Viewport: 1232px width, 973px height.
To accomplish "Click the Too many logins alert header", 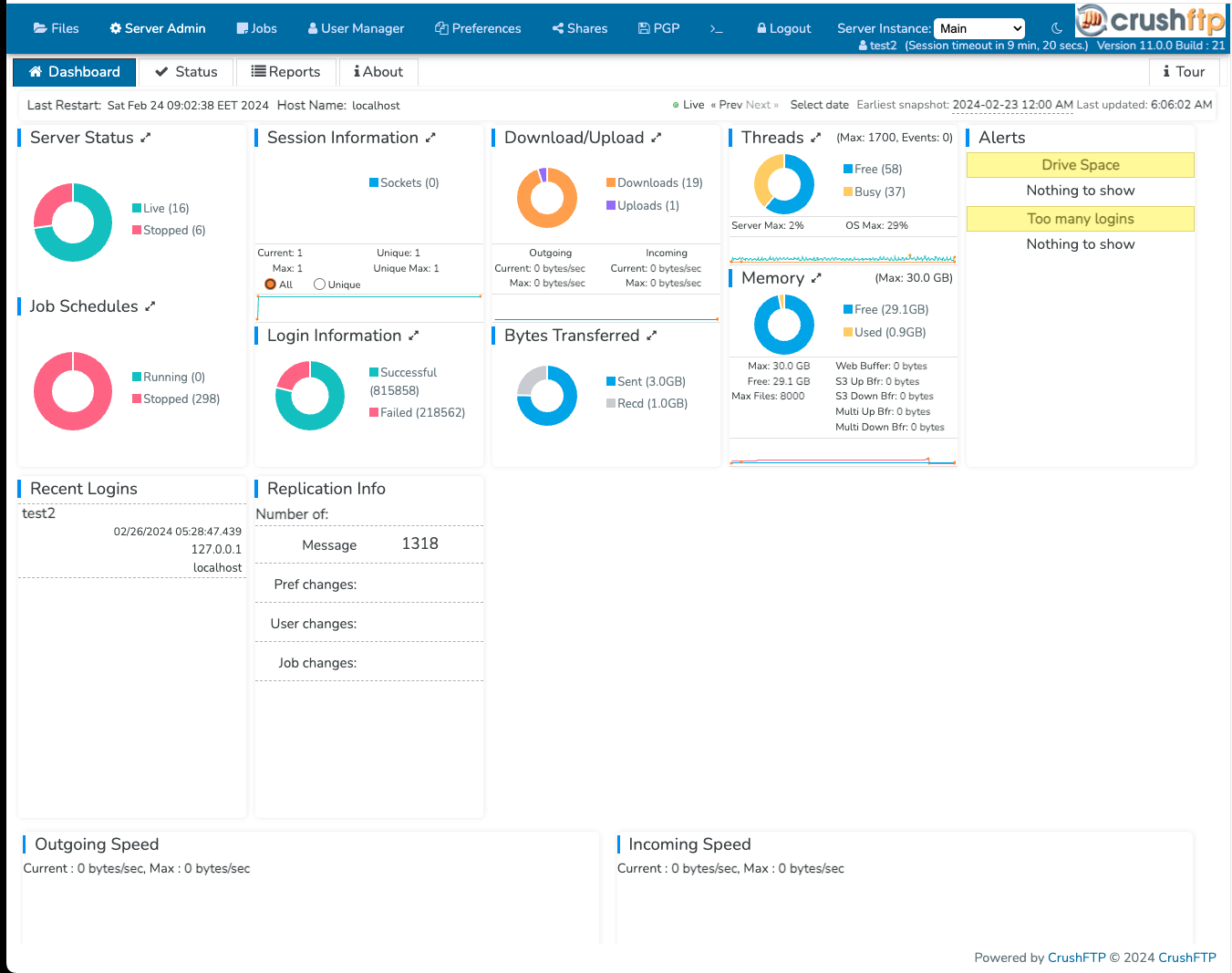I will [1081, 219].
